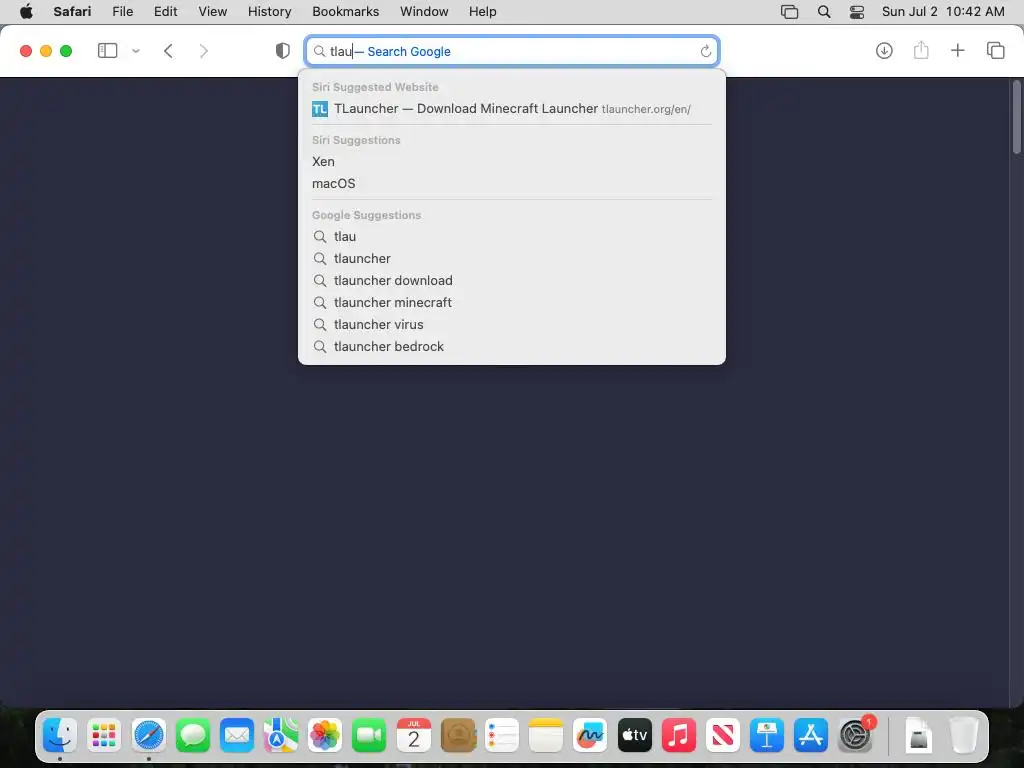
Task: Open Music from the Dock
Action: (x=679, y=735)
